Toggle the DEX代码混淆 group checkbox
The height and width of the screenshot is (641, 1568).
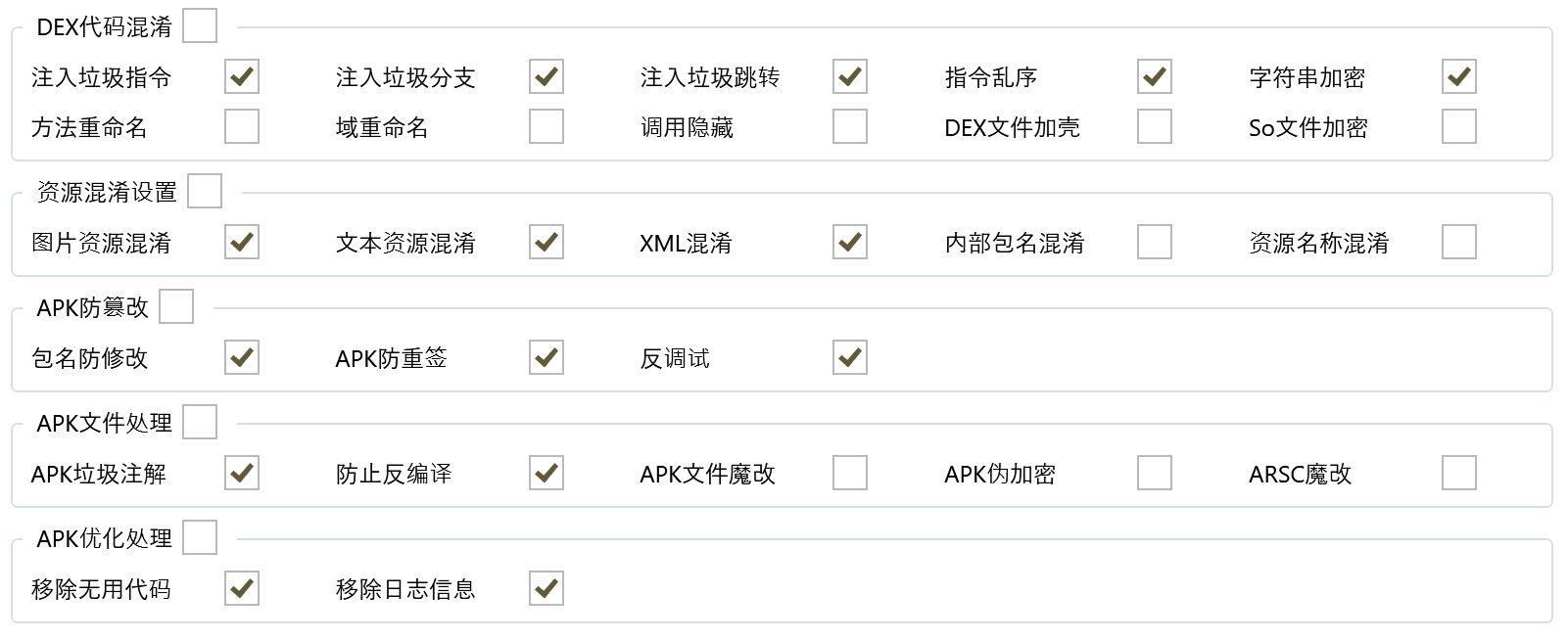200,25
